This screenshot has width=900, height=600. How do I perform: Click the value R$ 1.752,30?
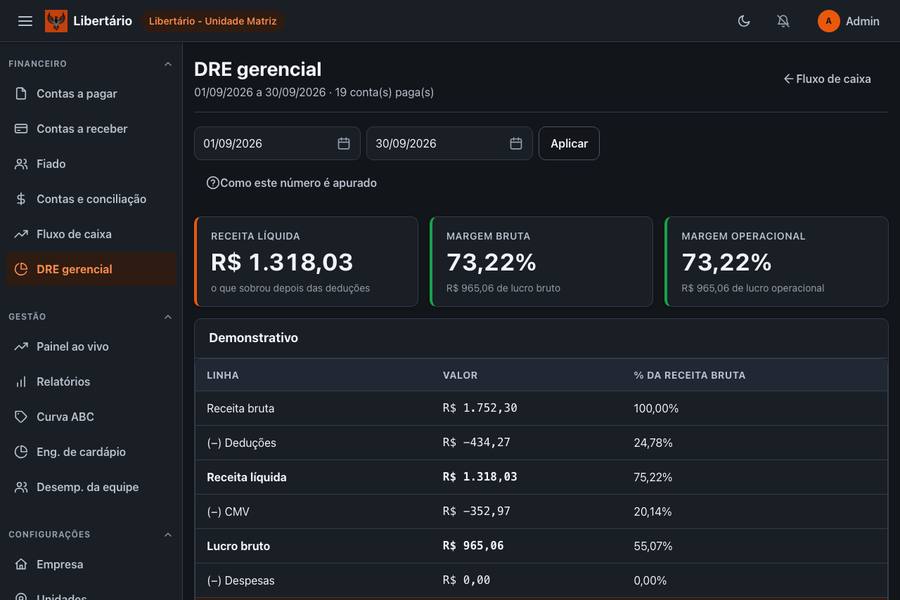point(480,408)
